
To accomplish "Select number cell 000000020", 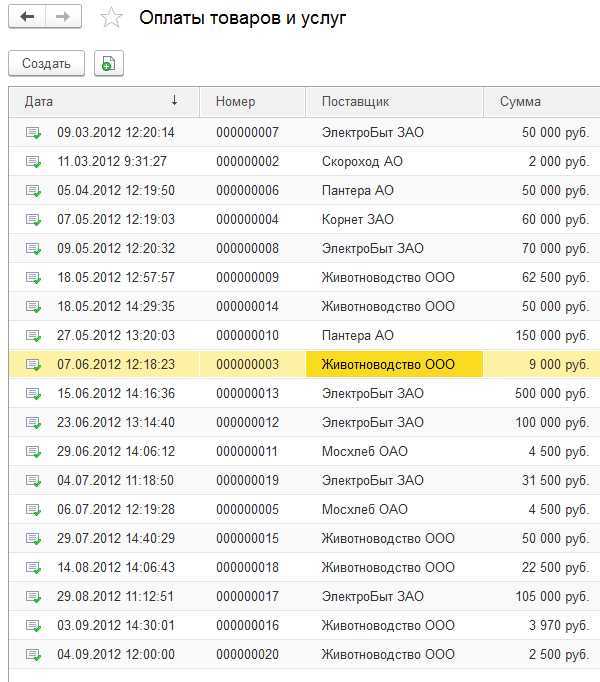I will pyautogui.click(x=248, y=654).
